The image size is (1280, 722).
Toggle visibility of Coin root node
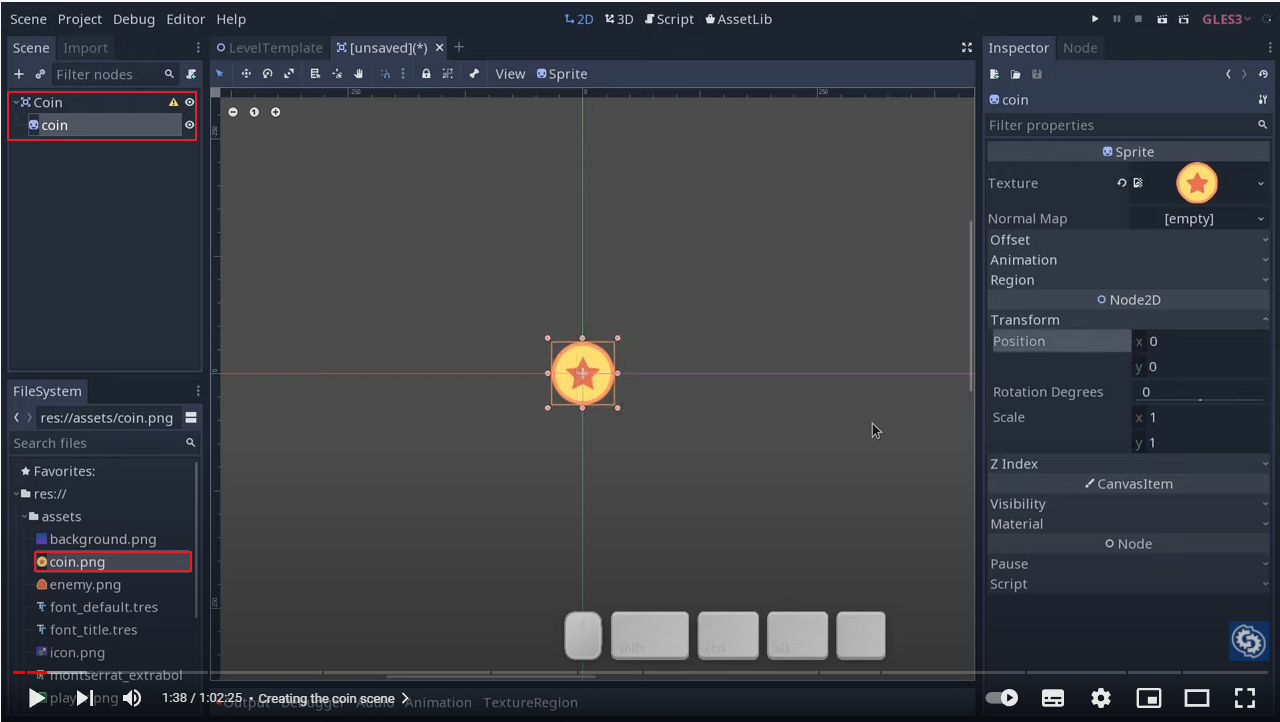coord(189,102)
